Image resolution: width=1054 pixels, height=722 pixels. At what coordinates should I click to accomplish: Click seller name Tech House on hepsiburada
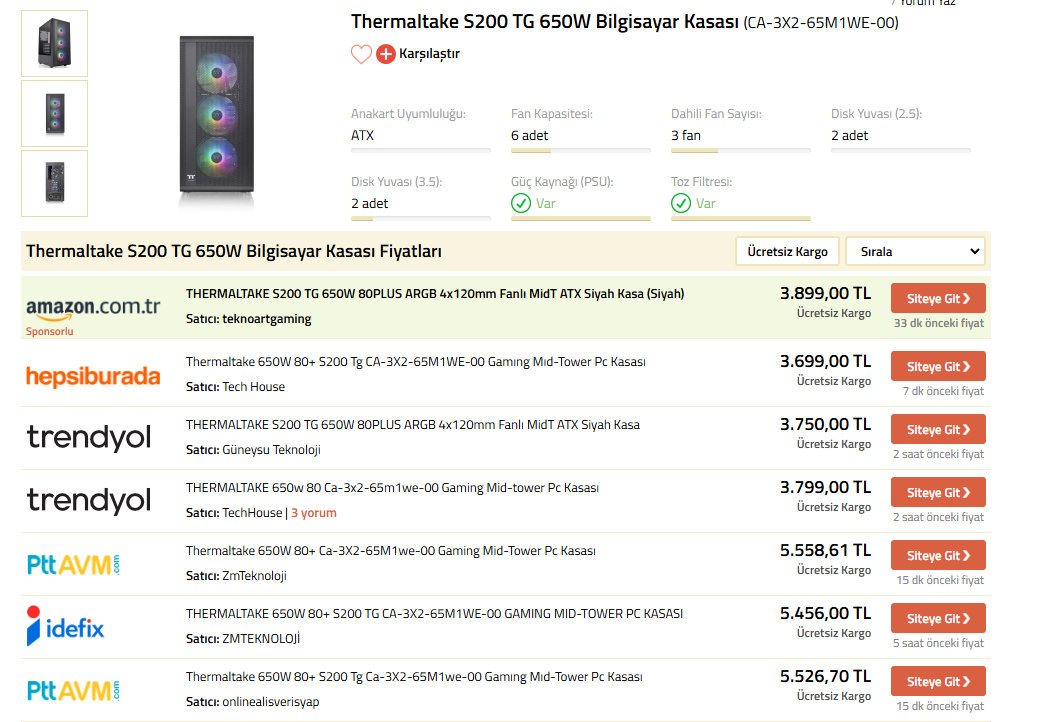[x=253, y=387]
